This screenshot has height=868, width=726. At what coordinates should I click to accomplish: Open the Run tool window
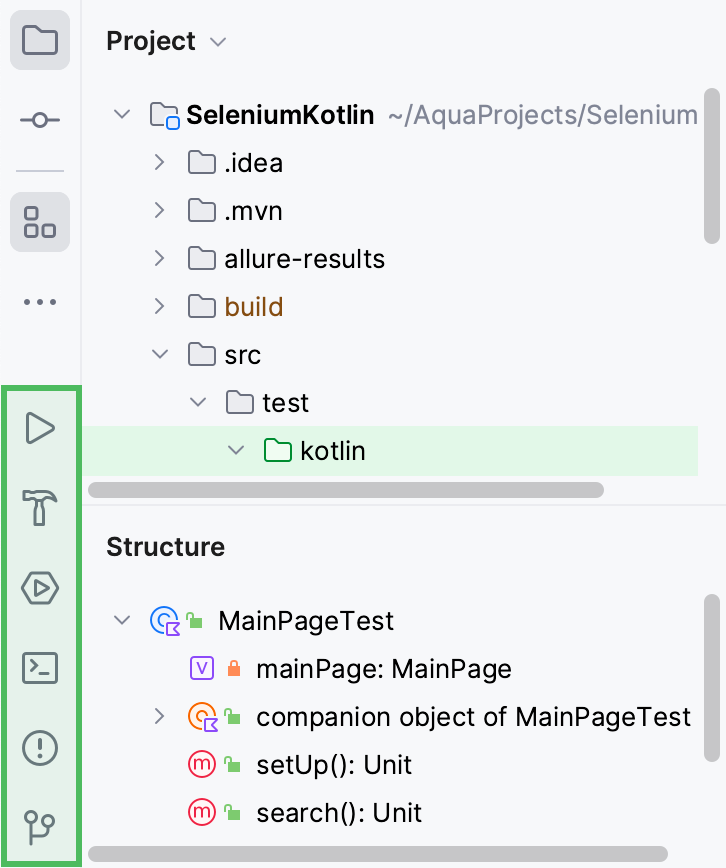40,429
